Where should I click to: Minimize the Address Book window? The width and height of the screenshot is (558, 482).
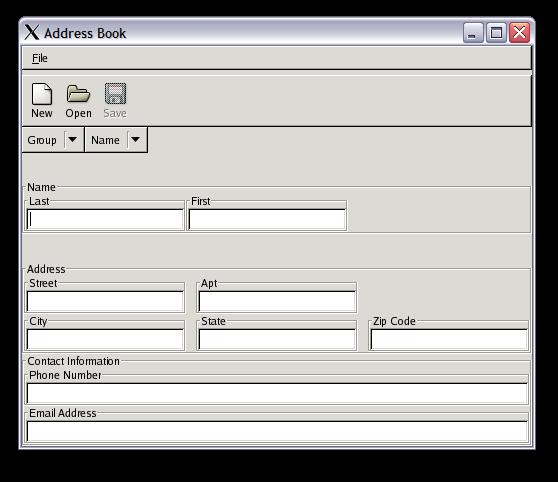pyautogui.click(x=473, y=33)
